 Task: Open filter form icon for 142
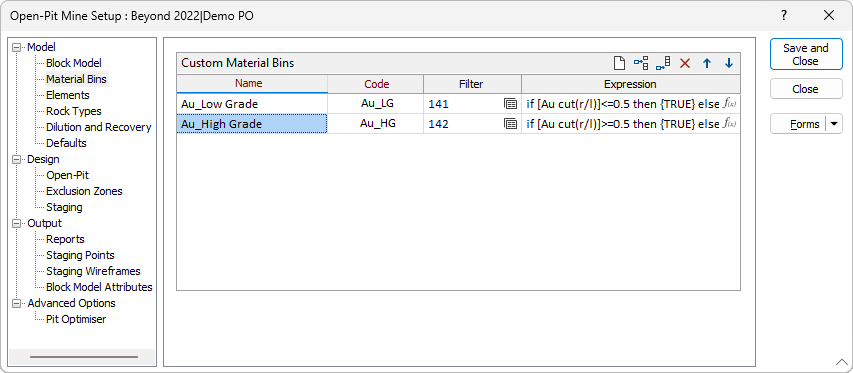[x=510, y=124]
